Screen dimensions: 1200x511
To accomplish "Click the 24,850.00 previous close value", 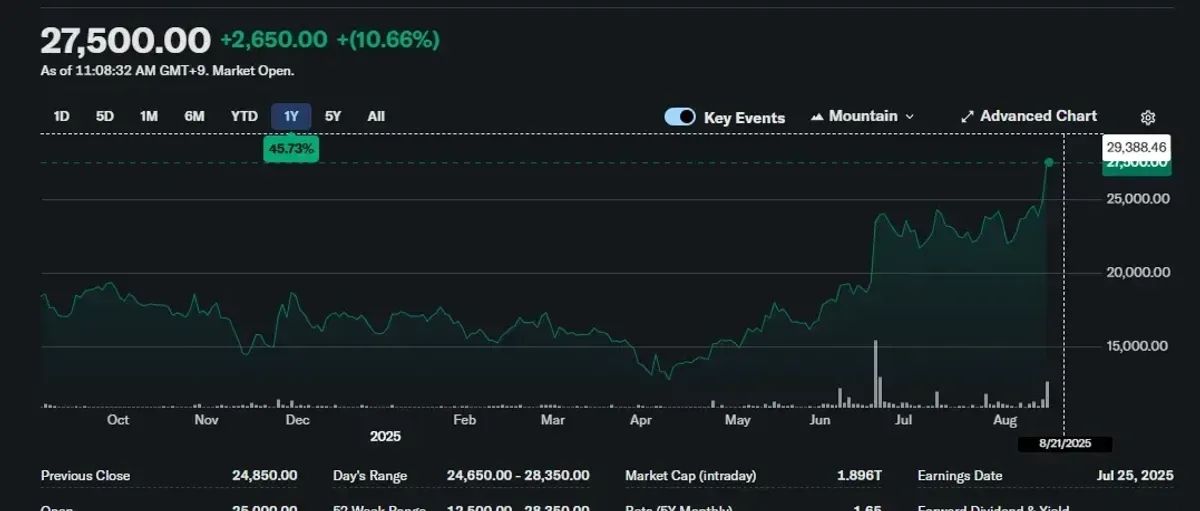I will pos(264,475).
